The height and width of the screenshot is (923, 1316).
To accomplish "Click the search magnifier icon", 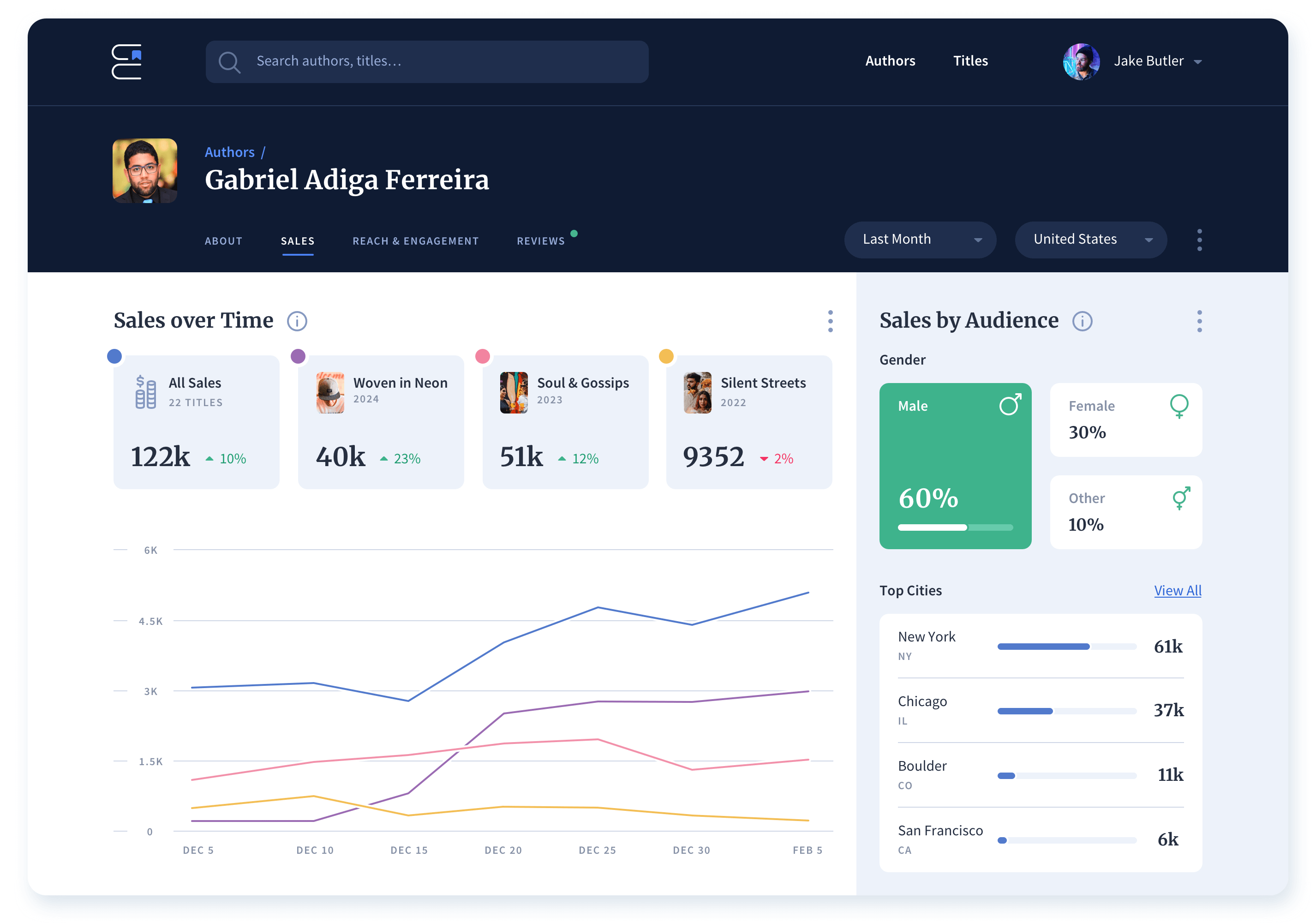I will pyautogui.click(x=229, y=62).
